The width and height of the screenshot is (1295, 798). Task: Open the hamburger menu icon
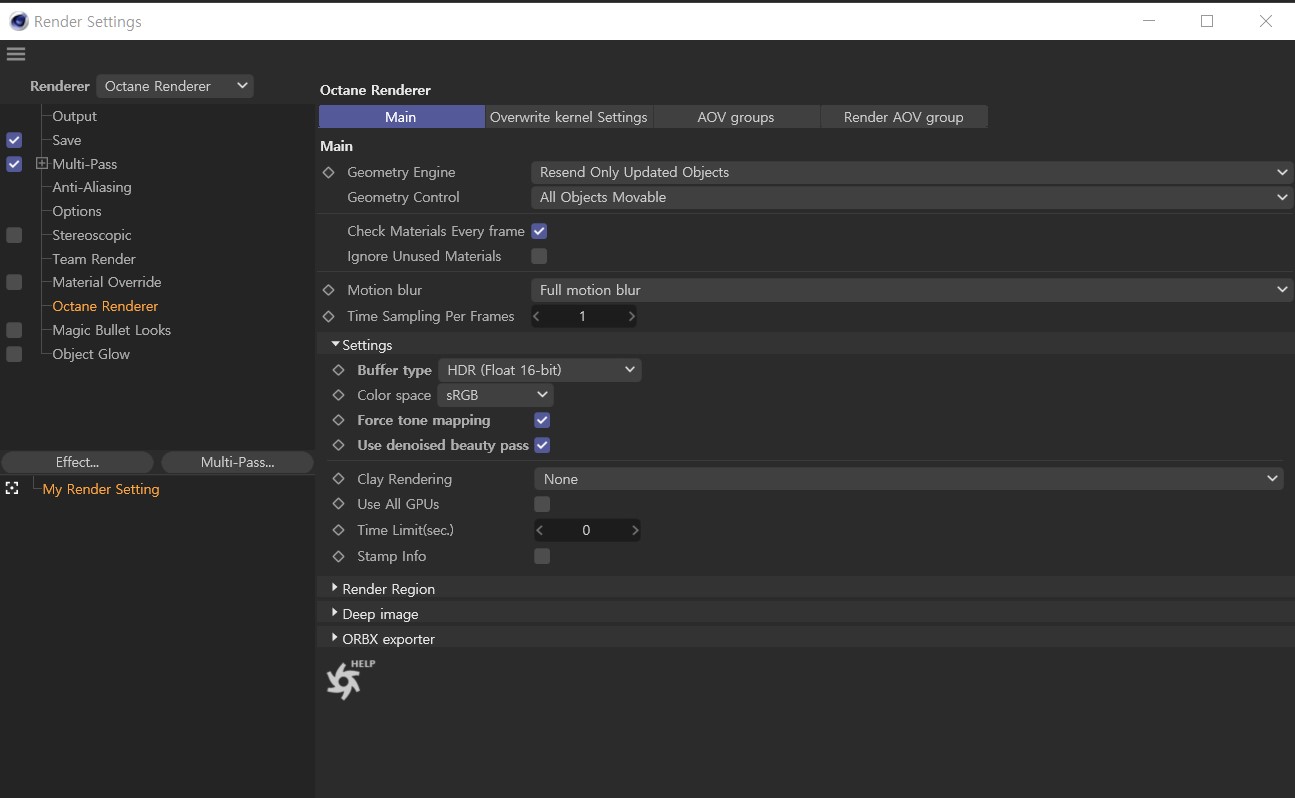tap(15, 54)
